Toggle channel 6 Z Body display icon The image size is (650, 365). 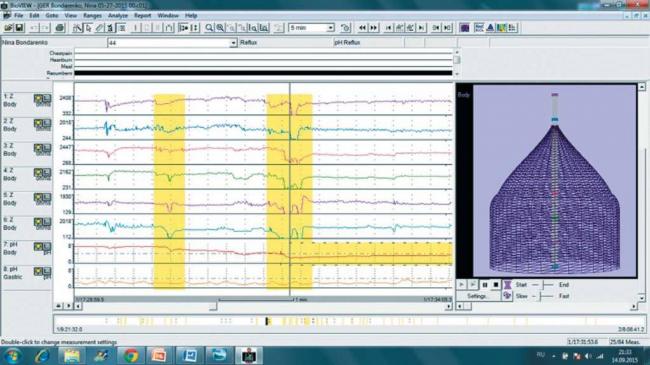[38, 222]
